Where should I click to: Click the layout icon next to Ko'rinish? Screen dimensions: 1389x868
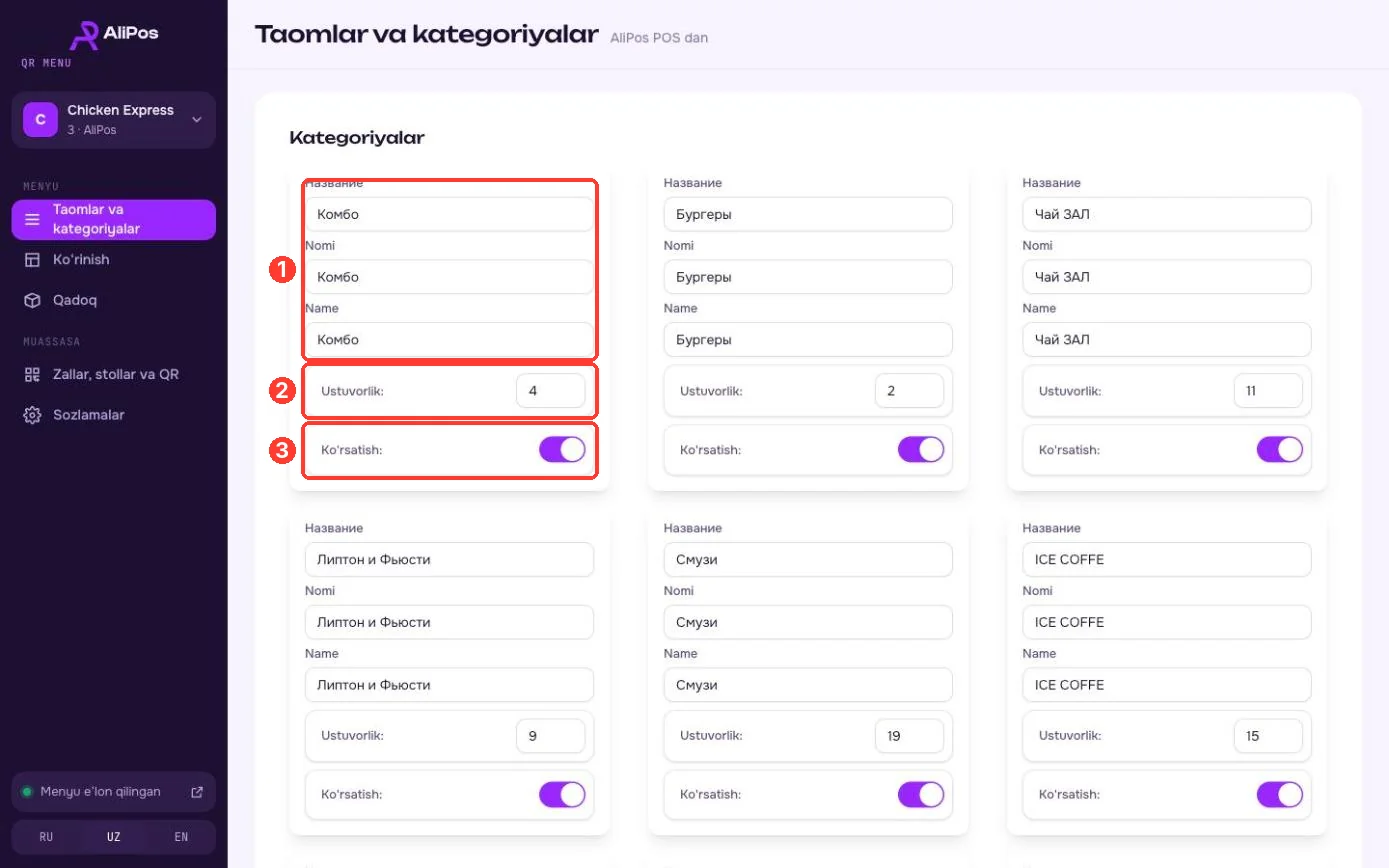click(32, 260)
